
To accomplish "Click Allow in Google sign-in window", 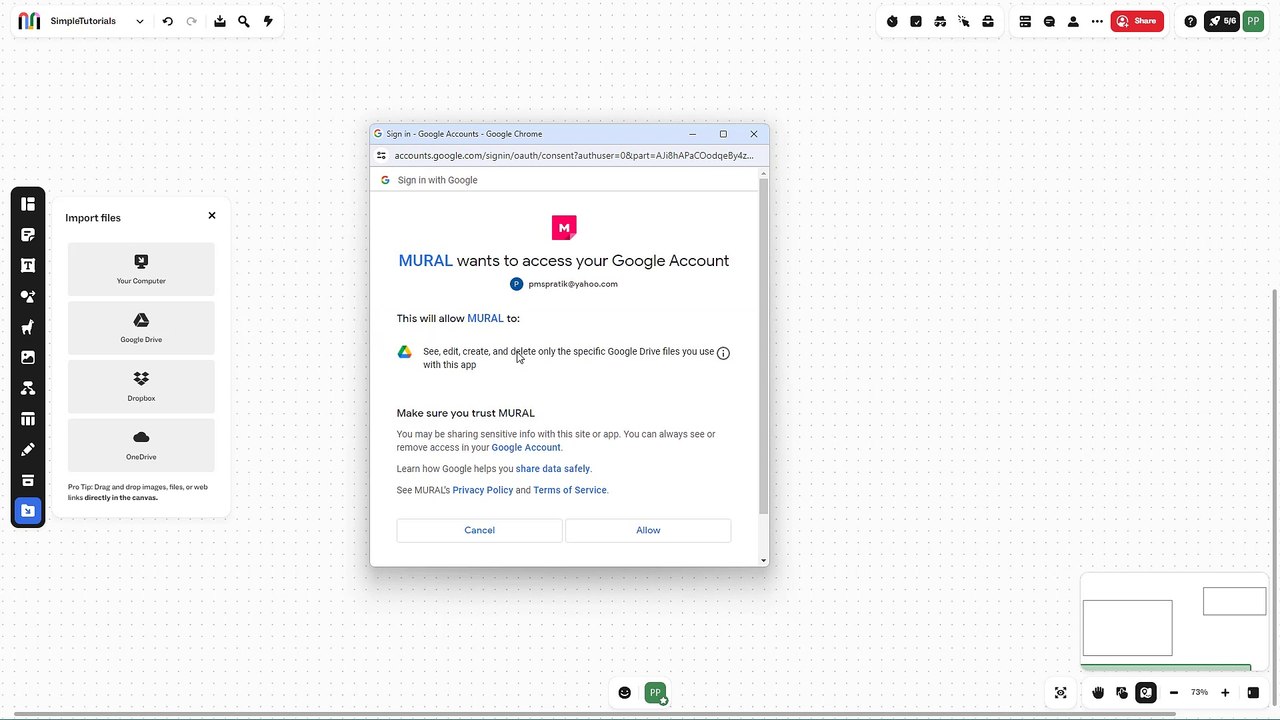I will pos(648,530).
